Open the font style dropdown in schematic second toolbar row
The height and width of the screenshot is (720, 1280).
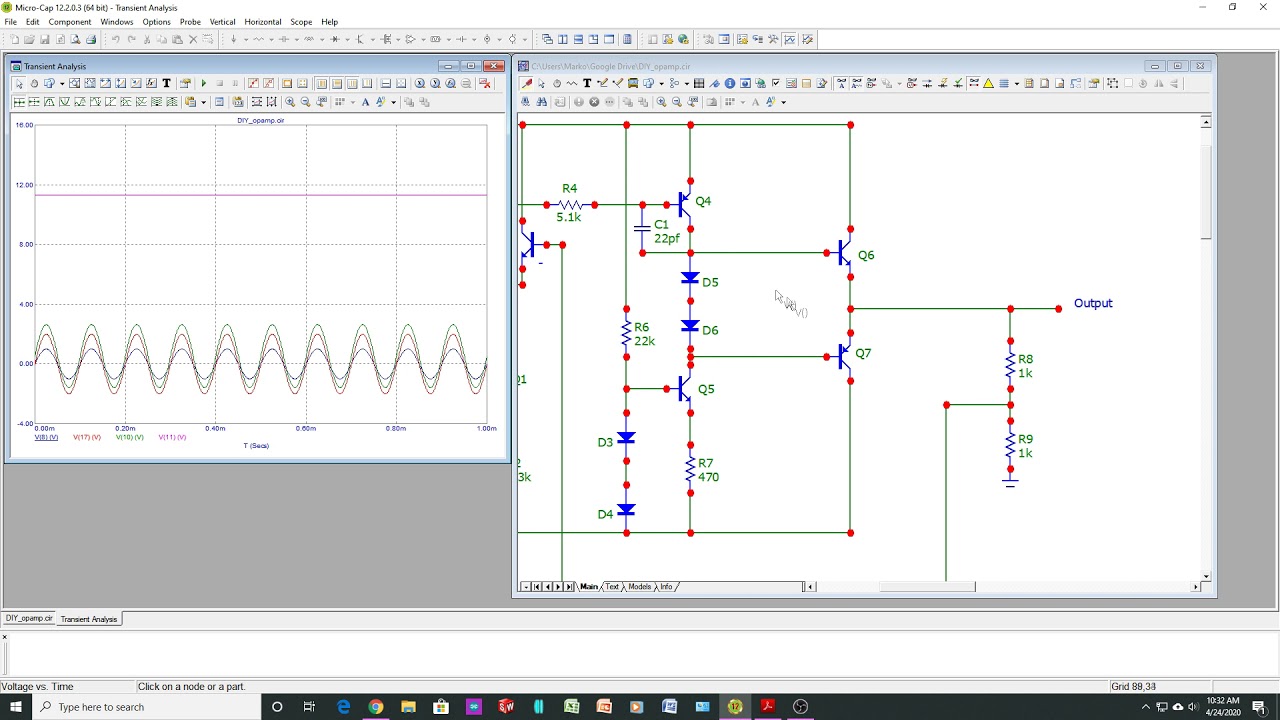coord(783,102)
